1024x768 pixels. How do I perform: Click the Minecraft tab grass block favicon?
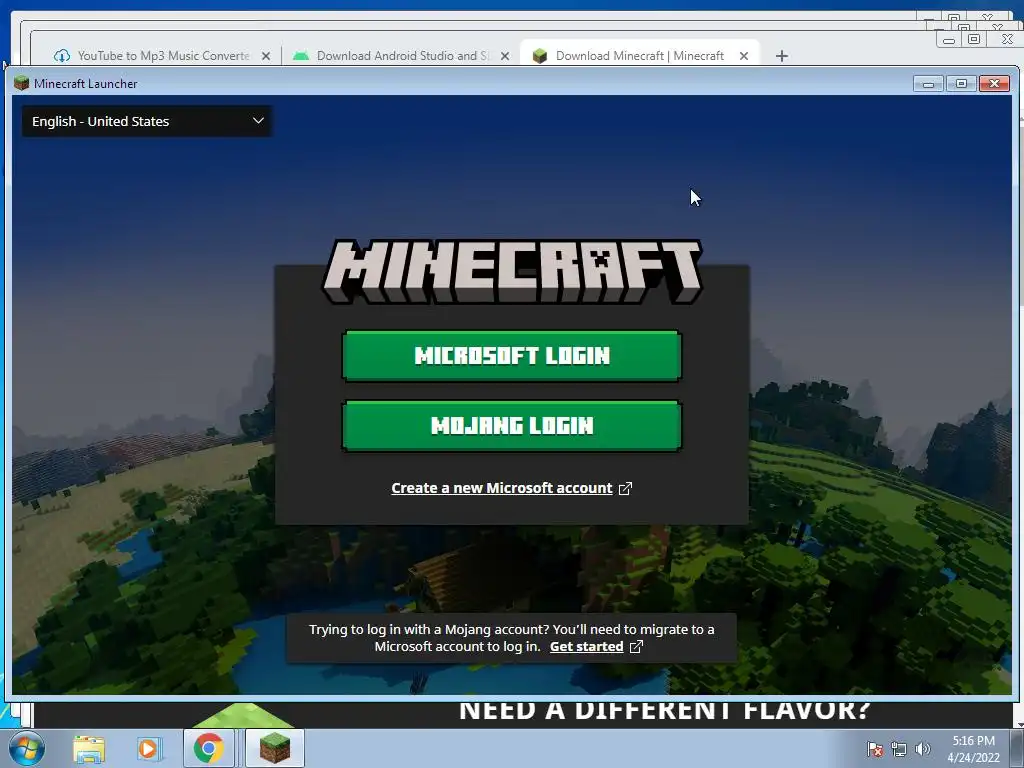[x=540, y=56]
